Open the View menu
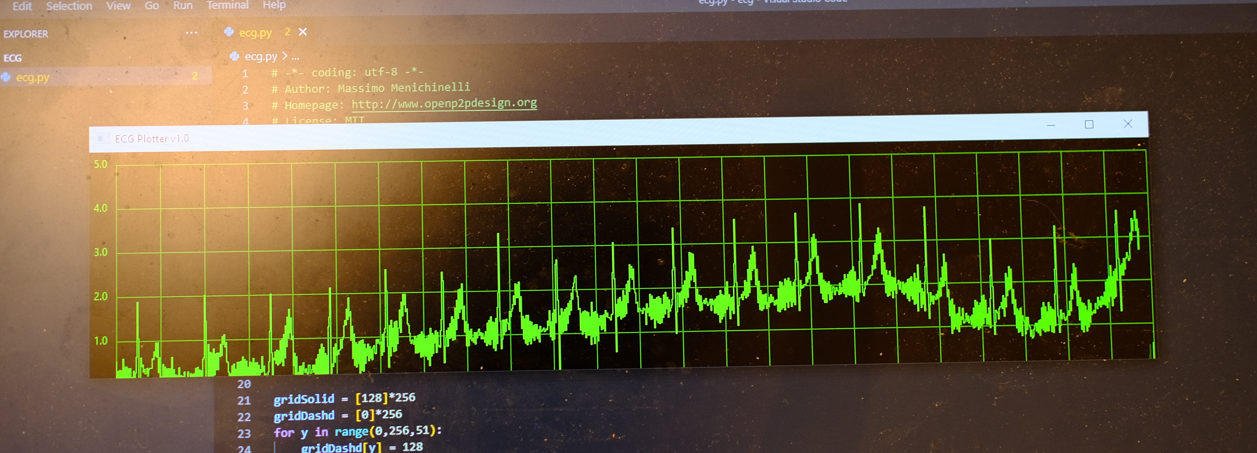Image resolution: width=1257 pixels, height=453 pixels. pyautogui.click(x=118, y=6)
